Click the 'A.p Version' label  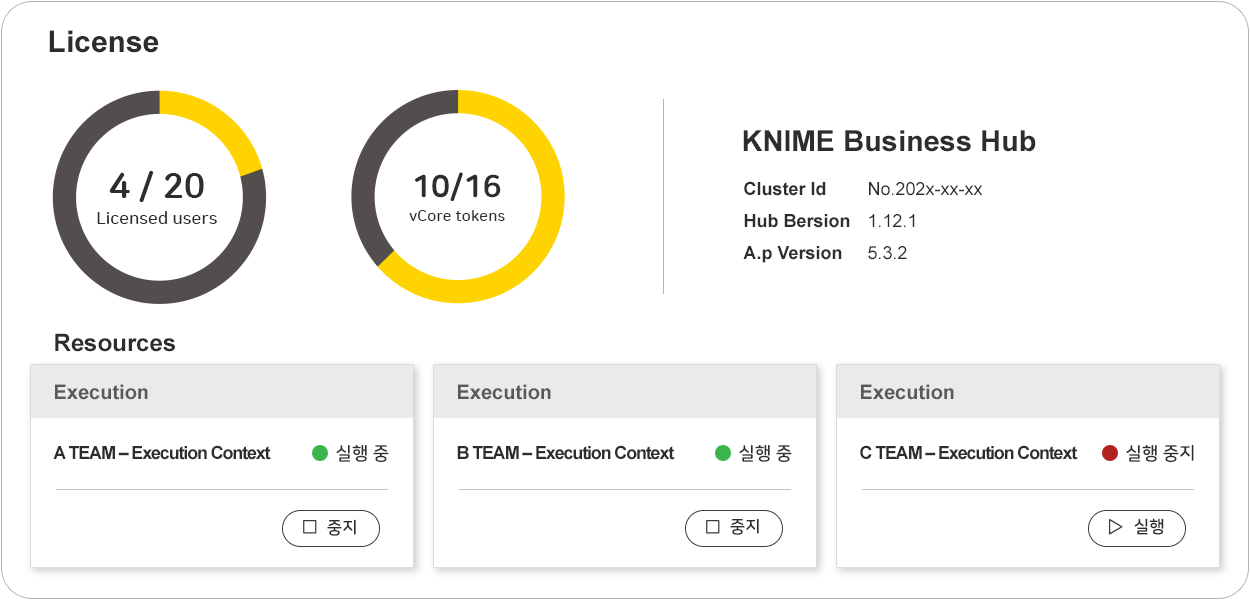793,253
